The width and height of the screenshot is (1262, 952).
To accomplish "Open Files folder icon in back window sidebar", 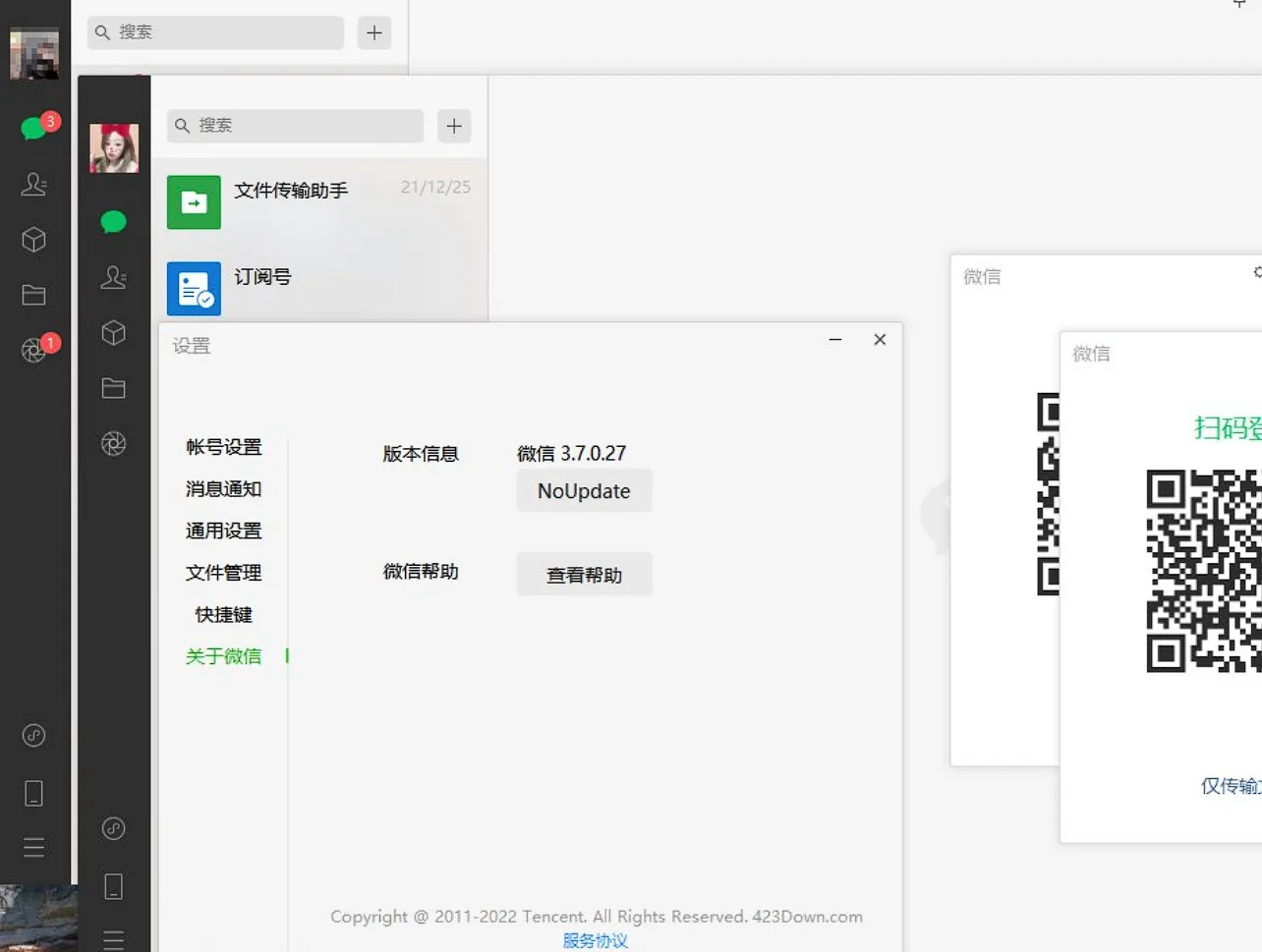I will 34,295.
